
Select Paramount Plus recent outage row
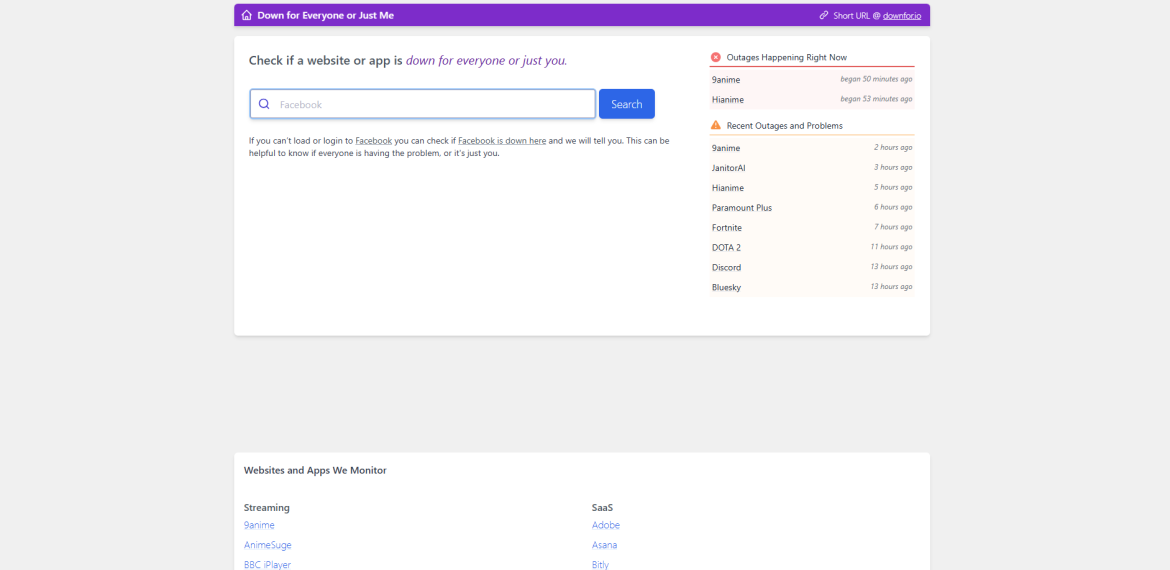(x=812, y=207)
